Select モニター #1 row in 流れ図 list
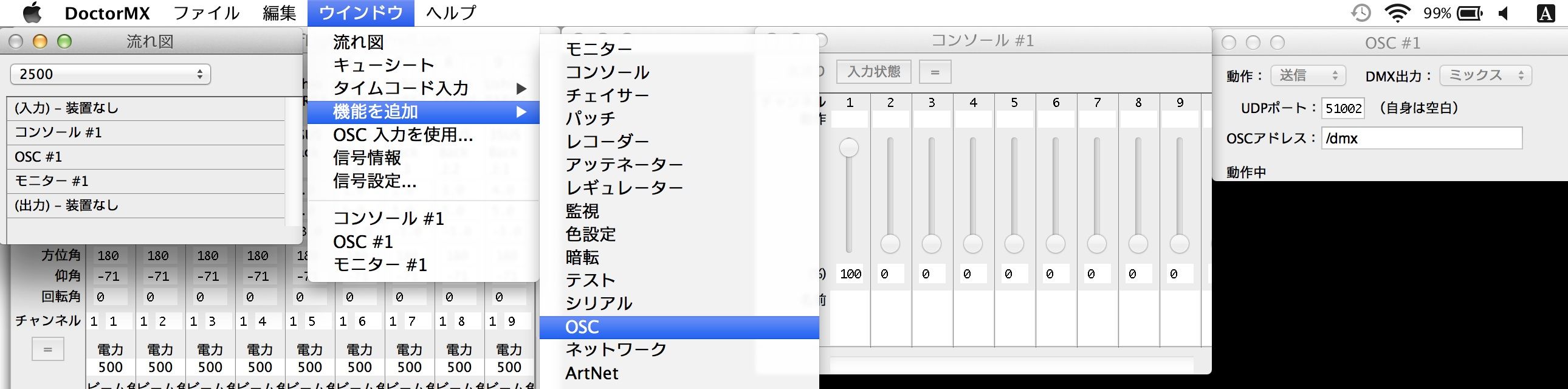The height and width of the screenshot is (389, 1568). coord(146,181)
